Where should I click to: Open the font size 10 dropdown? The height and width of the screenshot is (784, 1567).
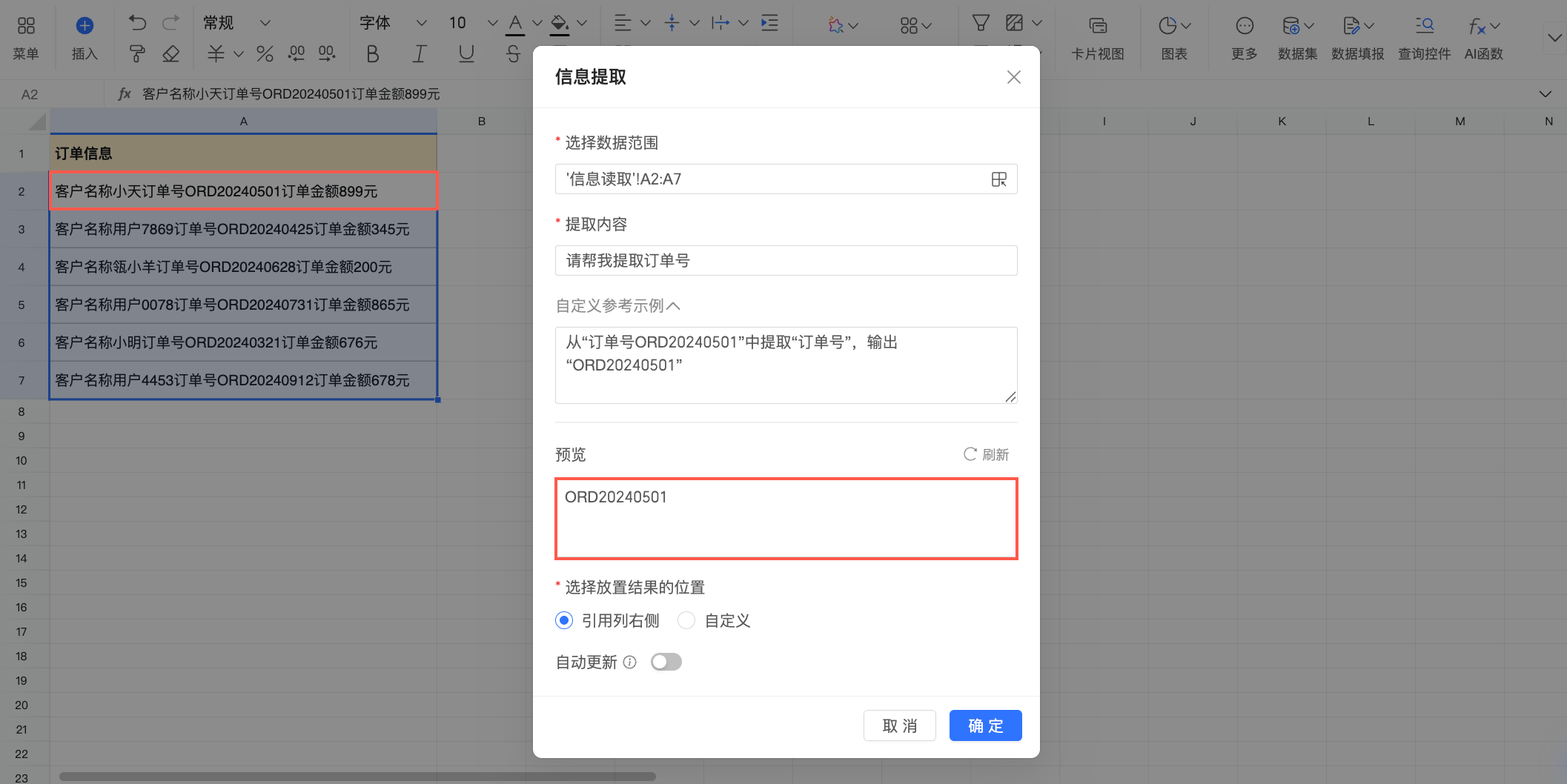pos(473,23)
